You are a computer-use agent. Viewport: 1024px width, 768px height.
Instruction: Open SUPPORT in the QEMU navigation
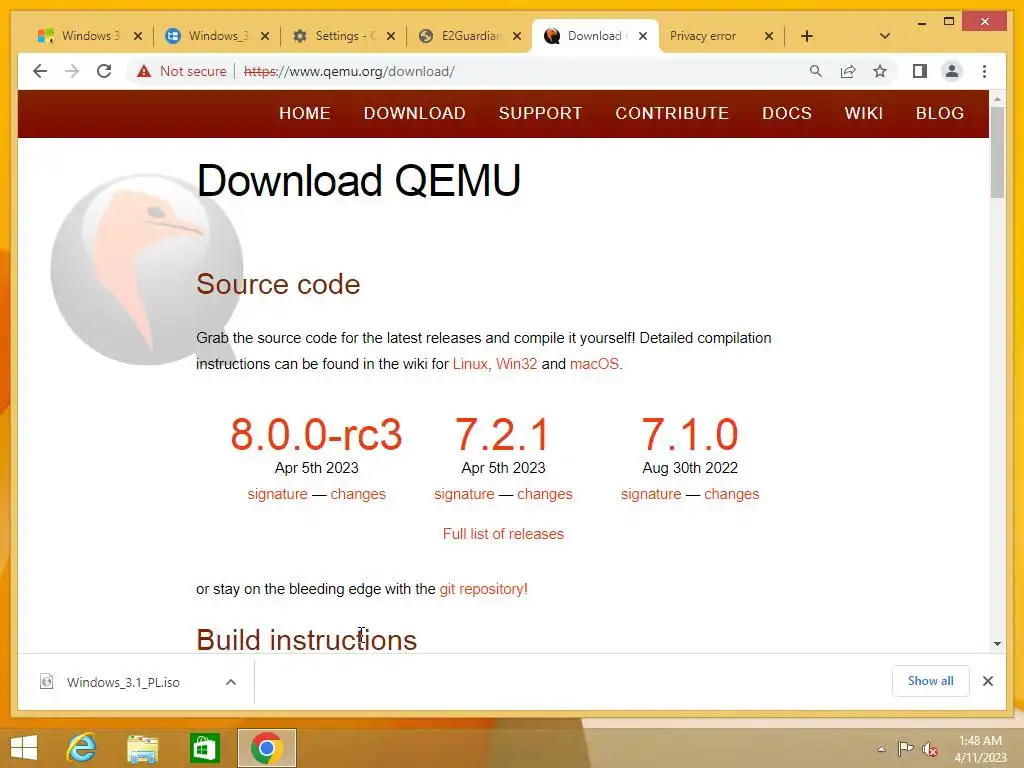540,113
